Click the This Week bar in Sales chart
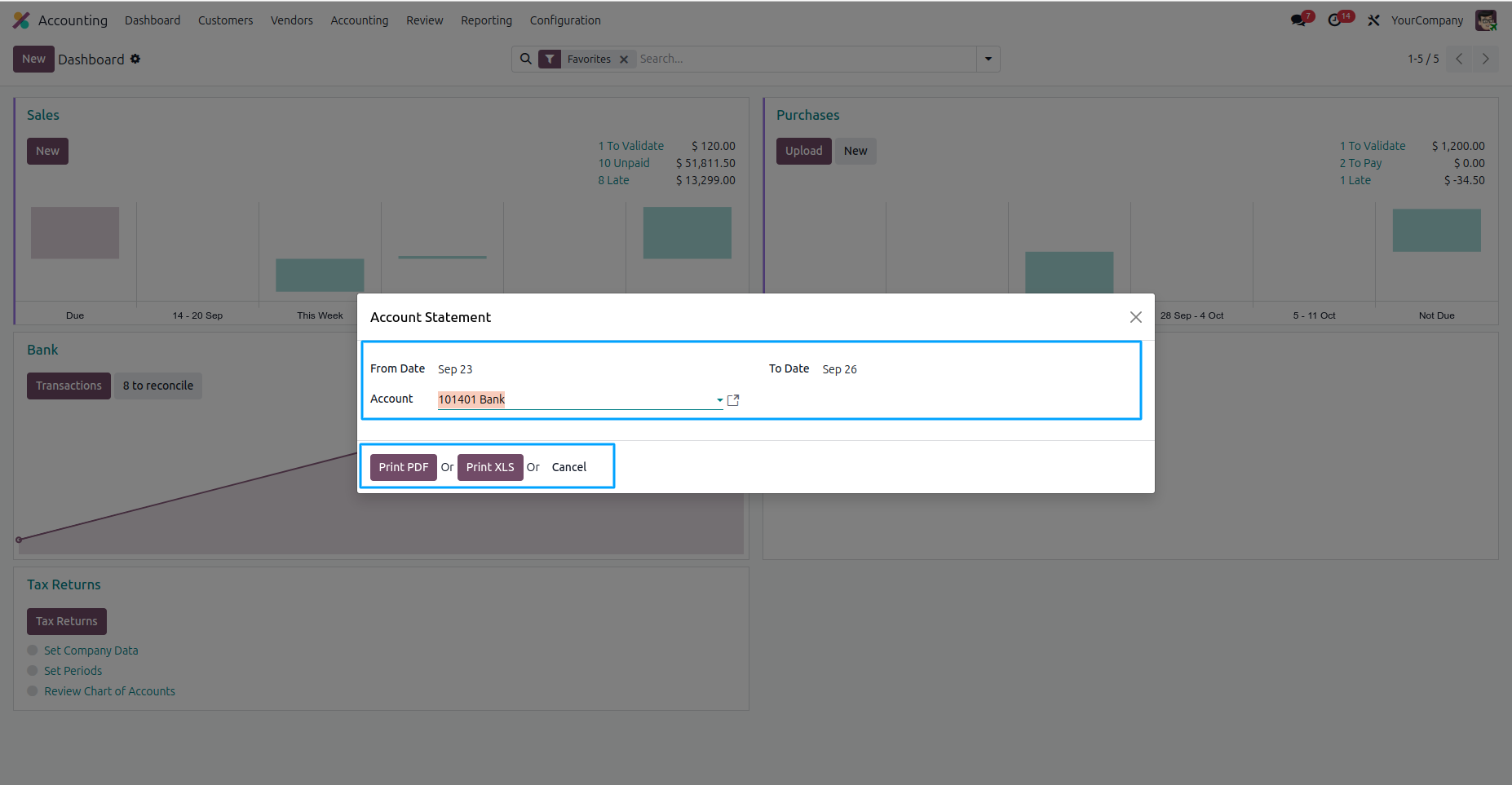 coord(320,276)
